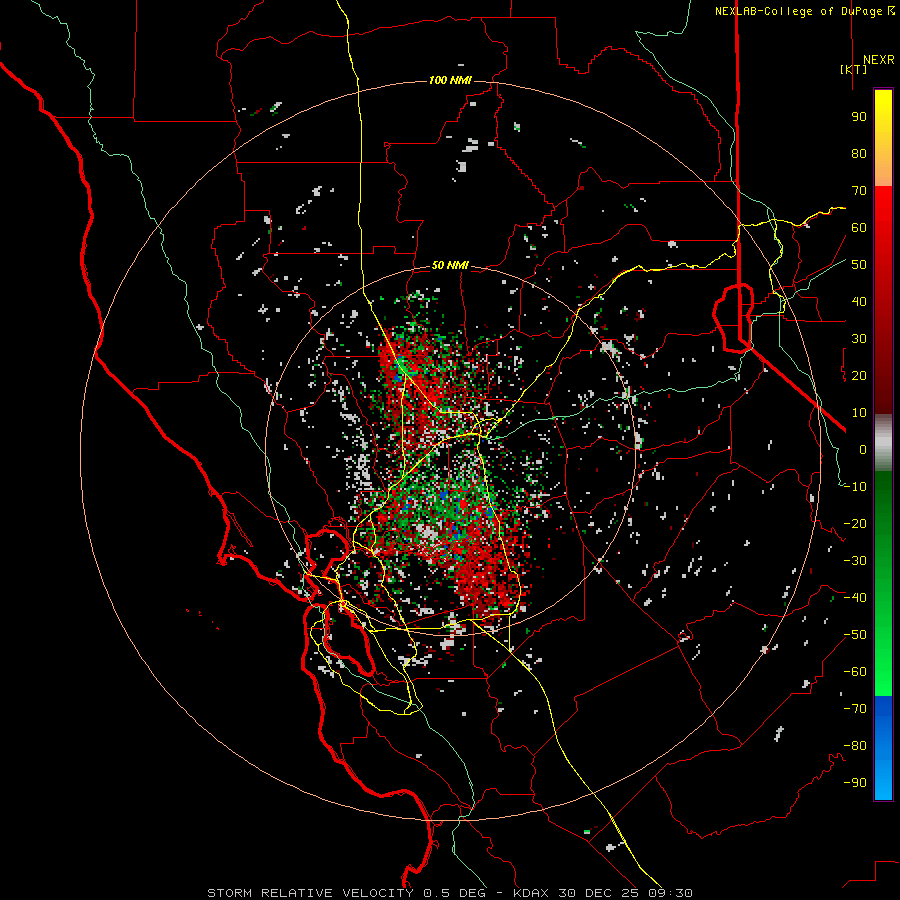900x900 pixels.
Task: Click the 0 value on velocity scale
Action: pos(863,450)
